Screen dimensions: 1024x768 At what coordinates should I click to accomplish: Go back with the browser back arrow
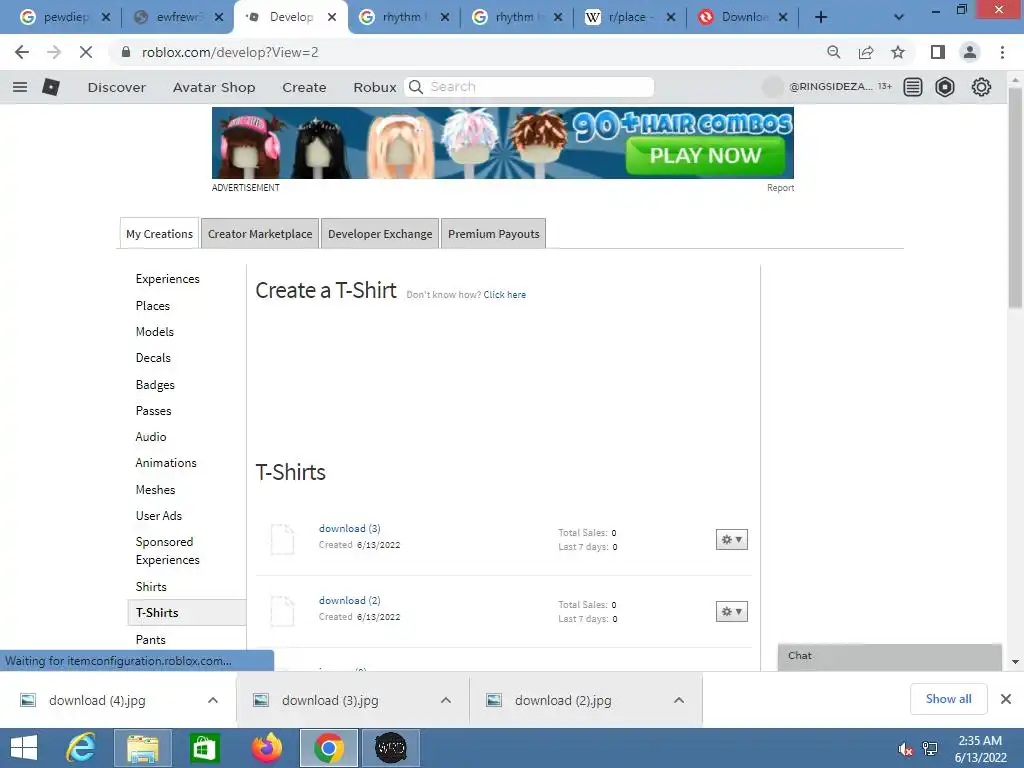click(x=22, y=52)
